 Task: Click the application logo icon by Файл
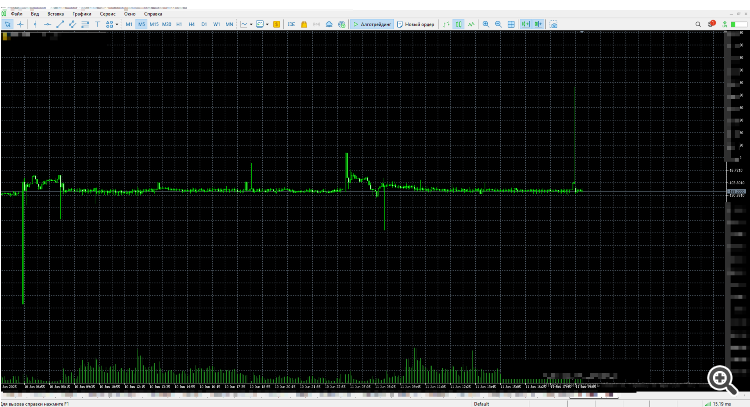(4, 14)
